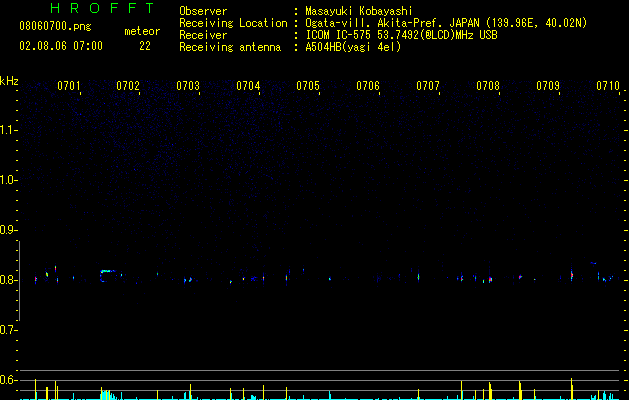This screenshot has width=629, height=400.
Task: Click time marker 0703
Action: pos(188,85)
